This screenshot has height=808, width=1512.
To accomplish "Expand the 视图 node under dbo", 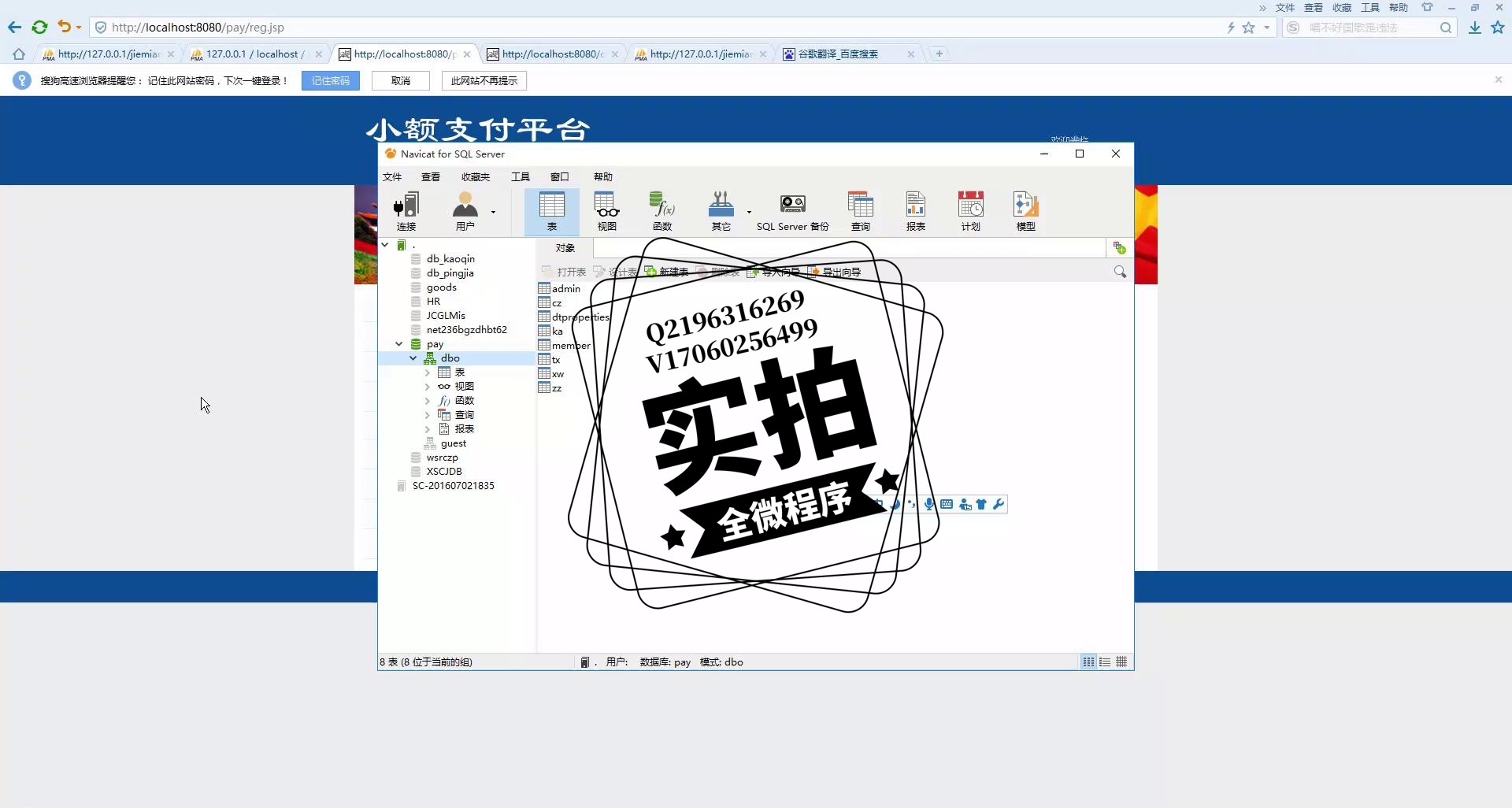I will (428, 387).
